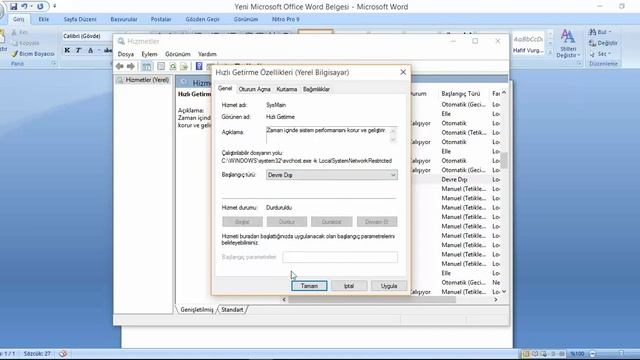Click the Back arrow in Hizmetler toolbar
The height and width of the screenshot is (360, 640).
tap(120, 66)
